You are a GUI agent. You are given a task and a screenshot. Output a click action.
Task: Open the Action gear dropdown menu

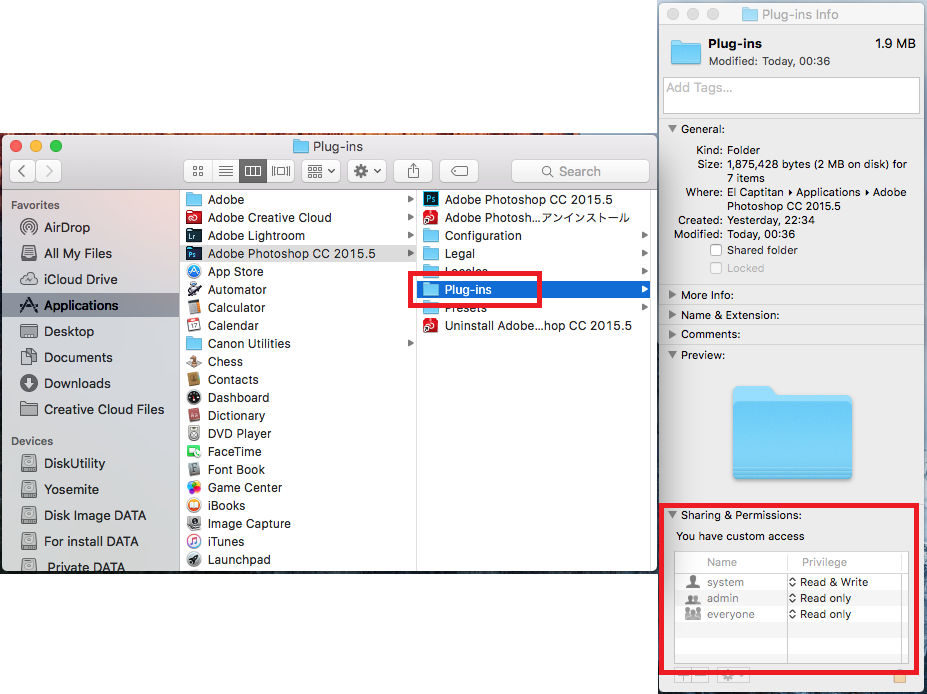pyautogui.click(x=366, y=171)
